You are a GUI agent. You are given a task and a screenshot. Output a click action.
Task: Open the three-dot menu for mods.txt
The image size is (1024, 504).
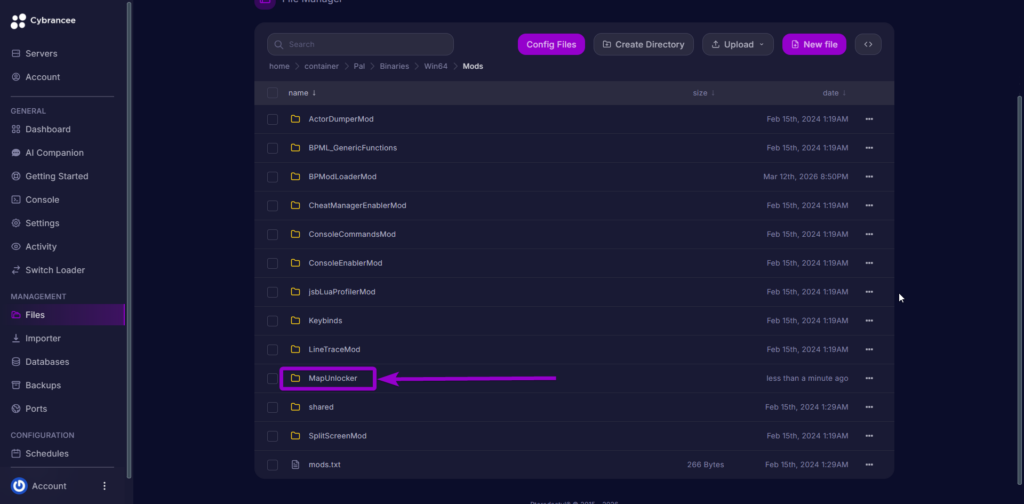869,465
